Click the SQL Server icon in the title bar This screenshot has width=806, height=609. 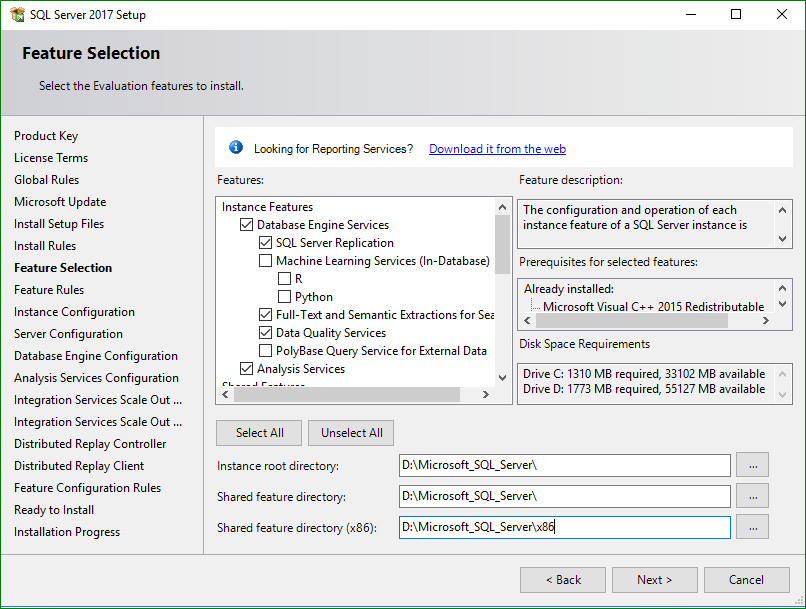(x=16, y=14)
